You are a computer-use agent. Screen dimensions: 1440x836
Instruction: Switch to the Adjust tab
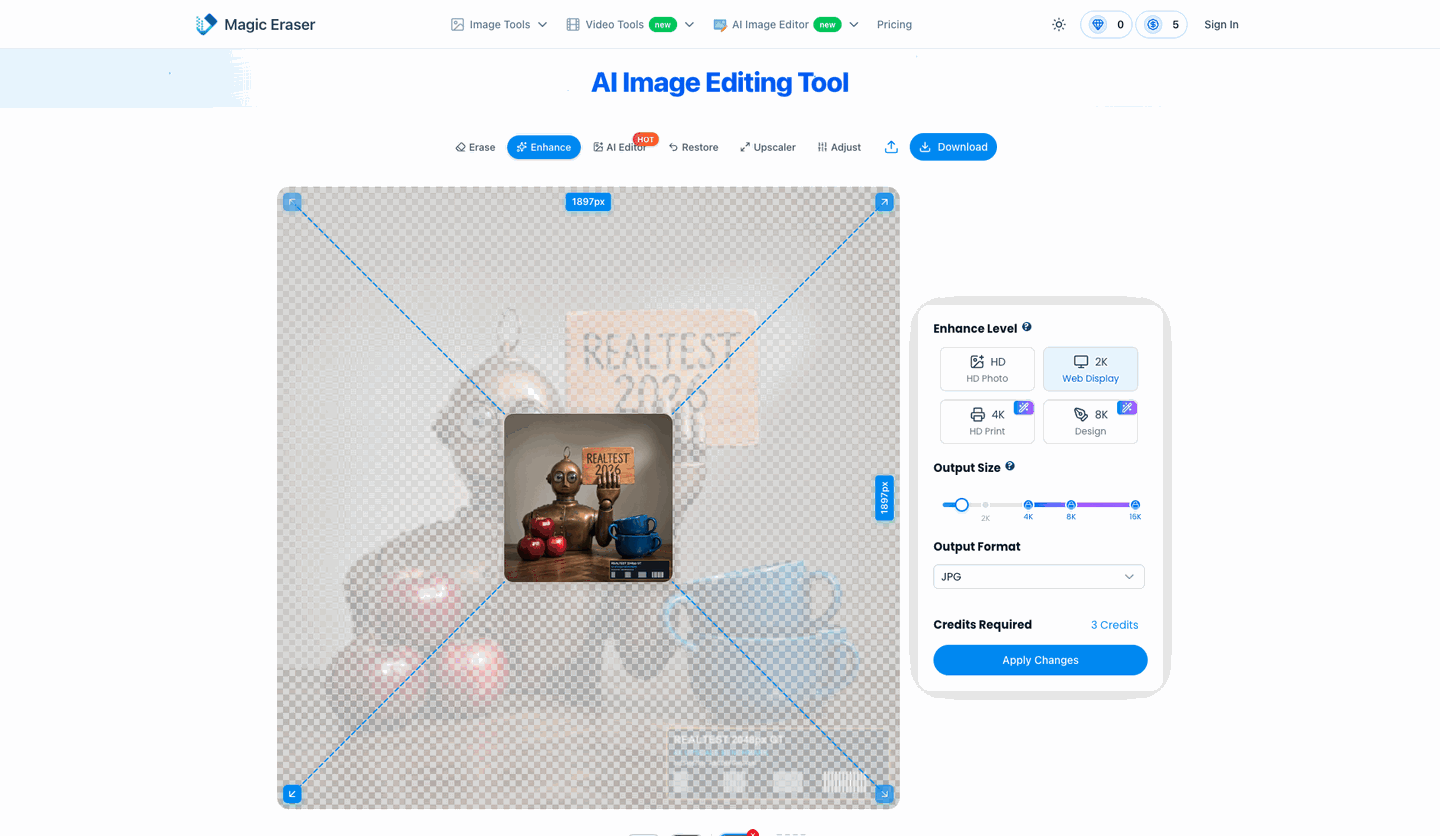point(839,147)
